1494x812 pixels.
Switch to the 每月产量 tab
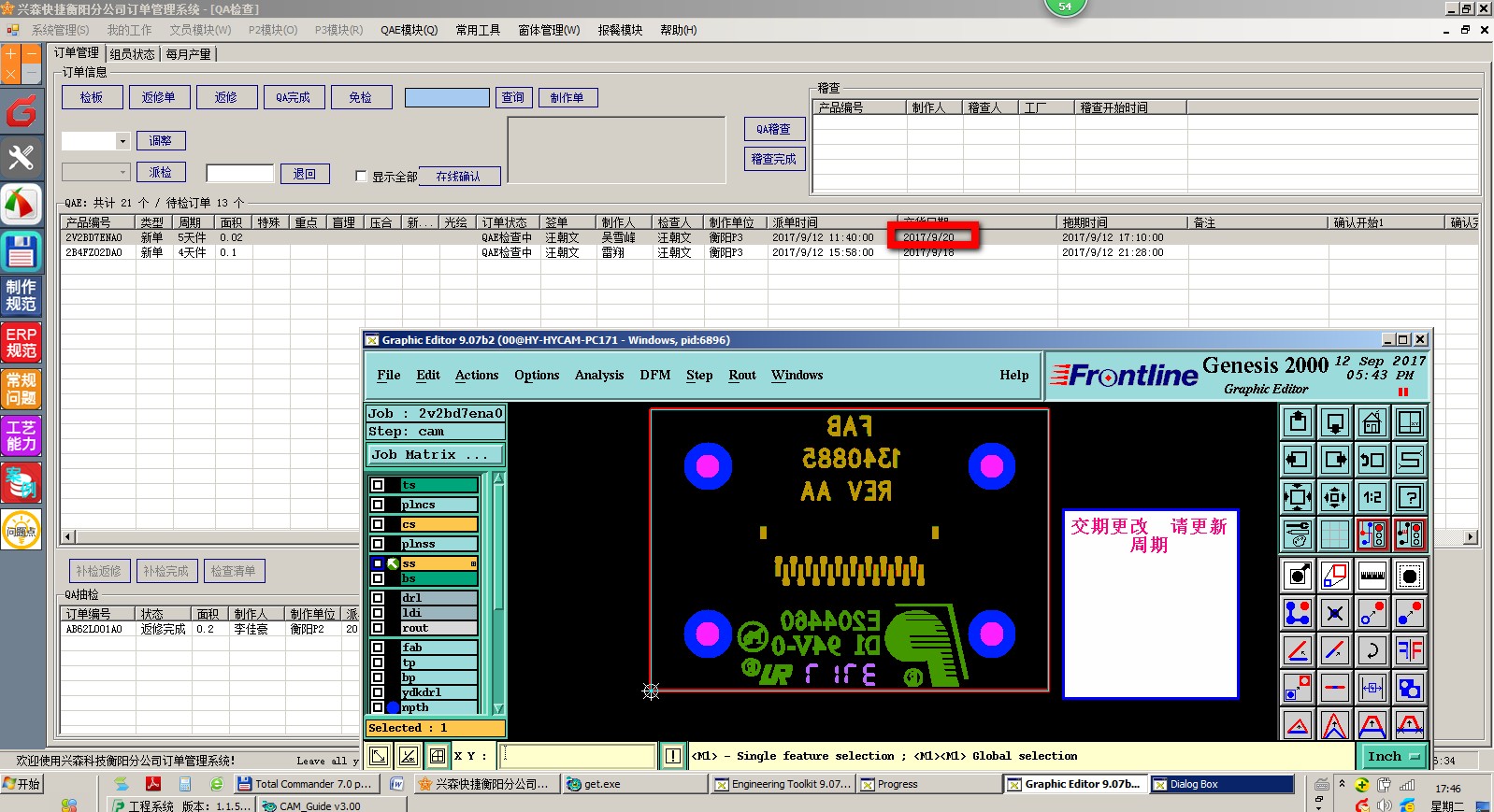(x=189, y=54)
